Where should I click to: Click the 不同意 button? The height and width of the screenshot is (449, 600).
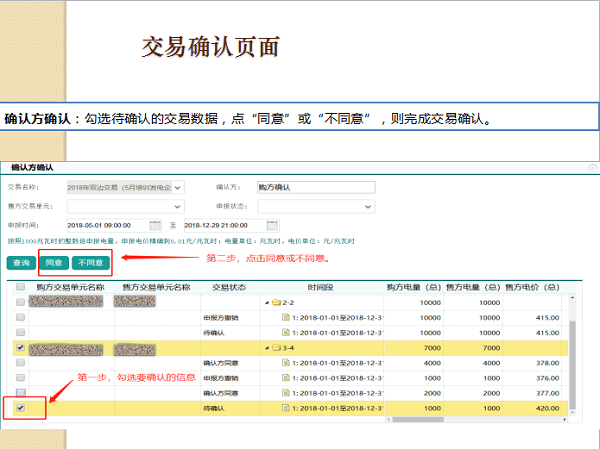tap(91, 263)
